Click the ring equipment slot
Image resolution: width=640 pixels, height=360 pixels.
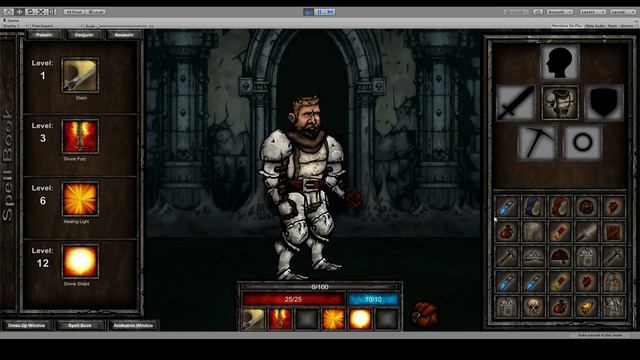tap(582, 142)
